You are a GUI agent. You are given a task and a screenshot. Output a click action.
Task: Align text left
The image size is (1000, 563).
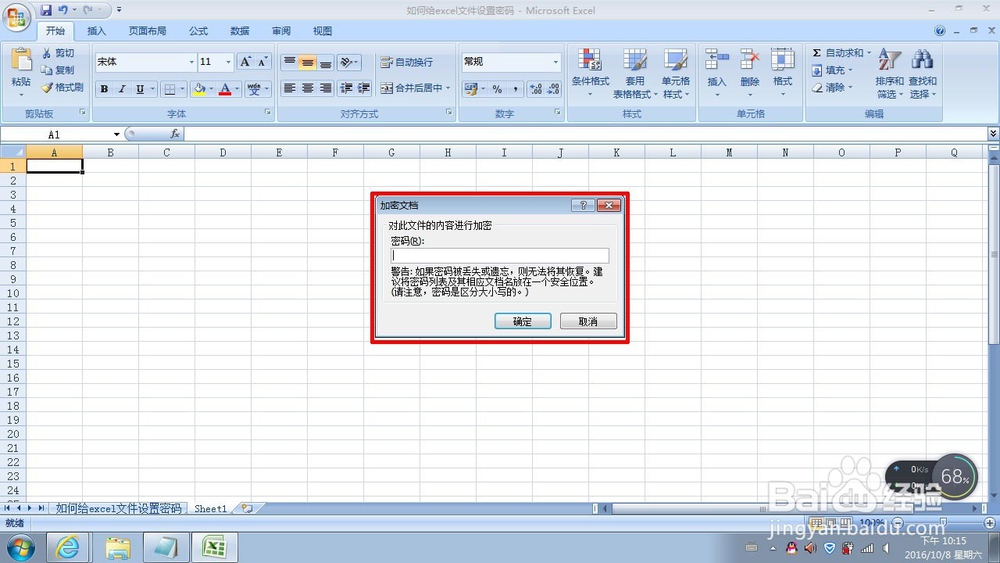click(x=290, y=88)
